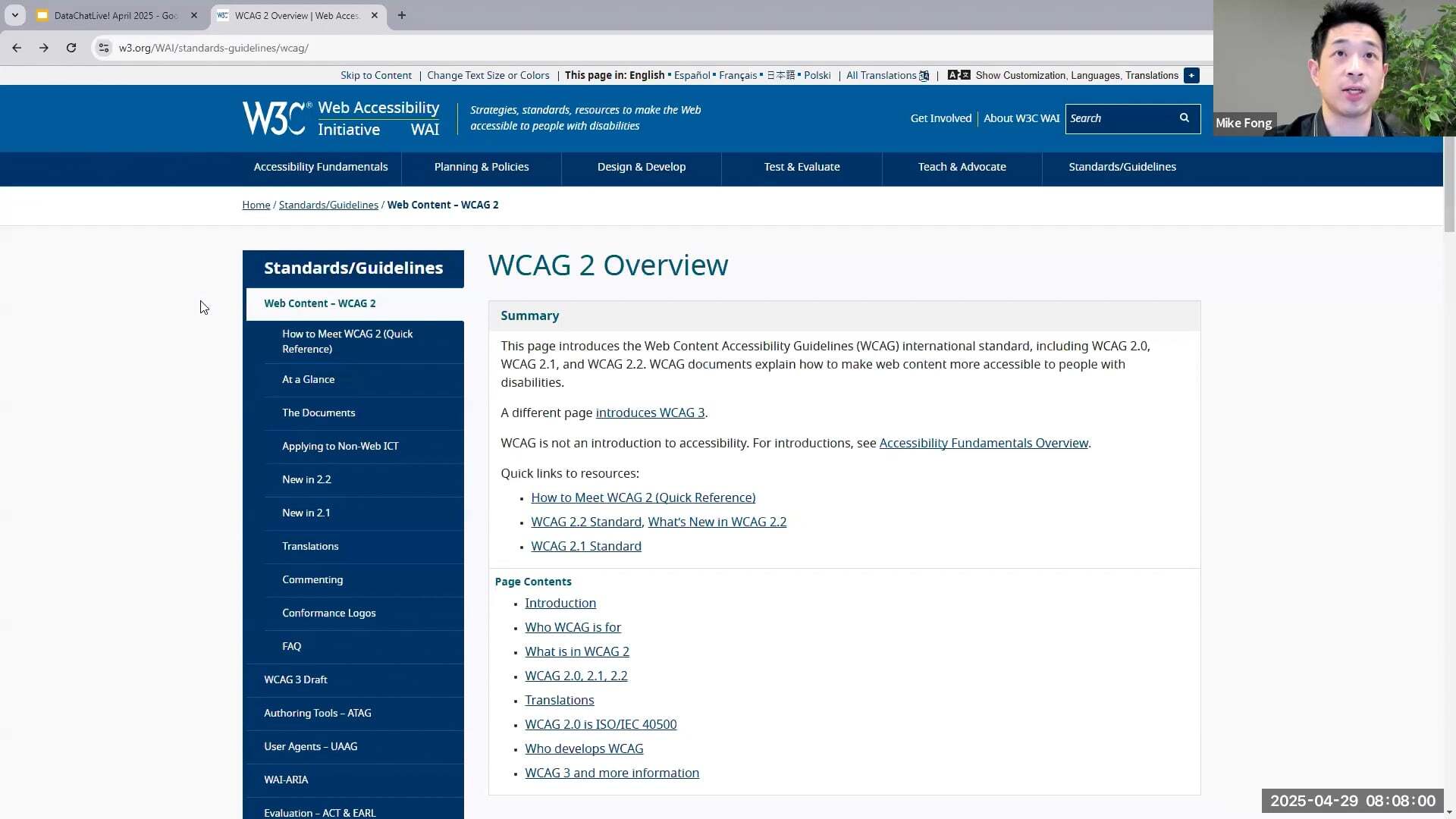Close the DataChatLive tab
Image resolution: width=1456 pixels, height=819 pixels.
[194, 15]
